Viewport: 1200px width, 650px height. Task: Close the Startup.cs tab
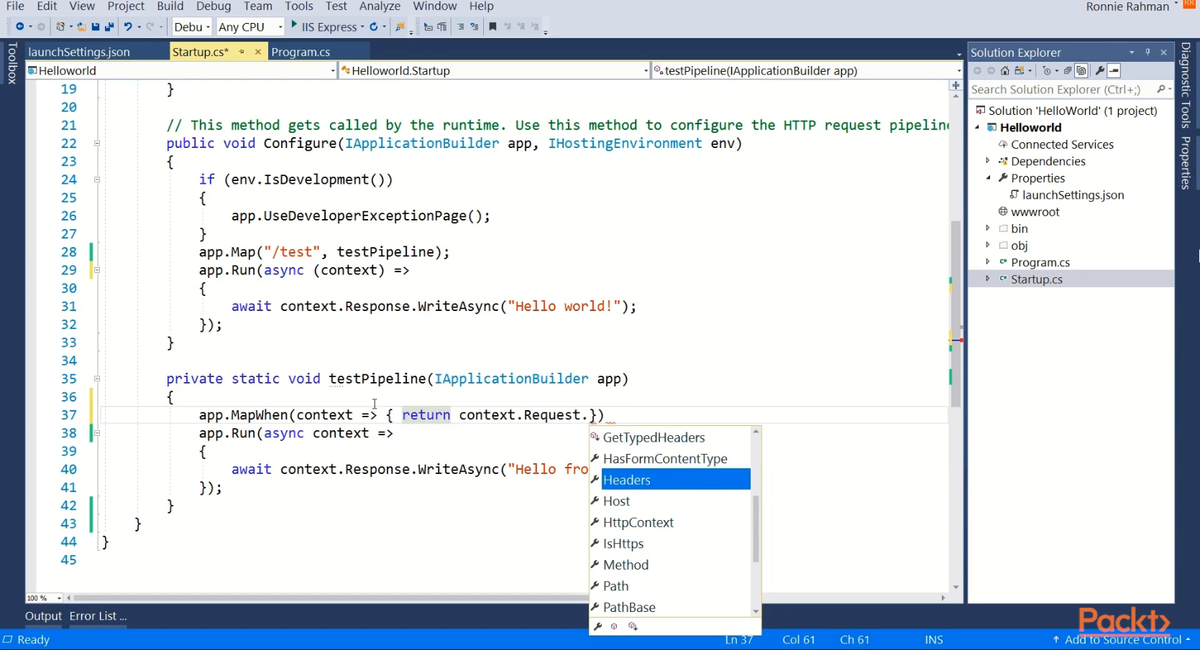[x=258, y=52]
